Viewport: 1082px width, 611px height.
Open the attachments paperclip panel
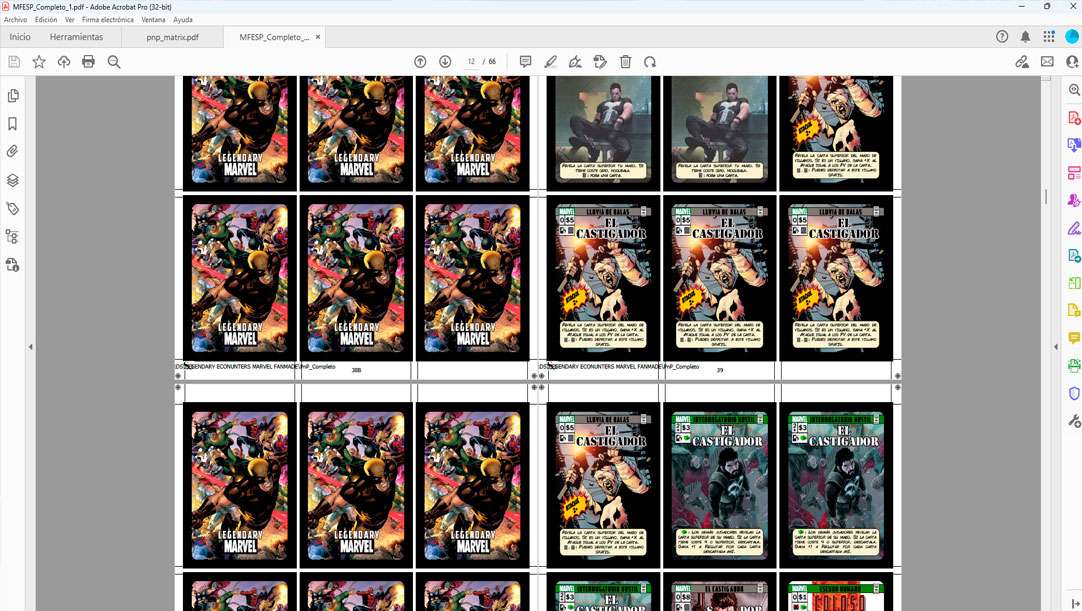coord(12,152)
